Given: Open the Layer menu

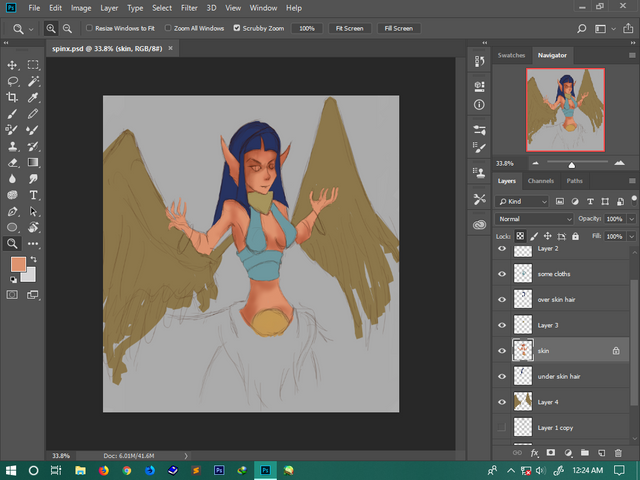Looking at the screenshot, I should (109, 8).
